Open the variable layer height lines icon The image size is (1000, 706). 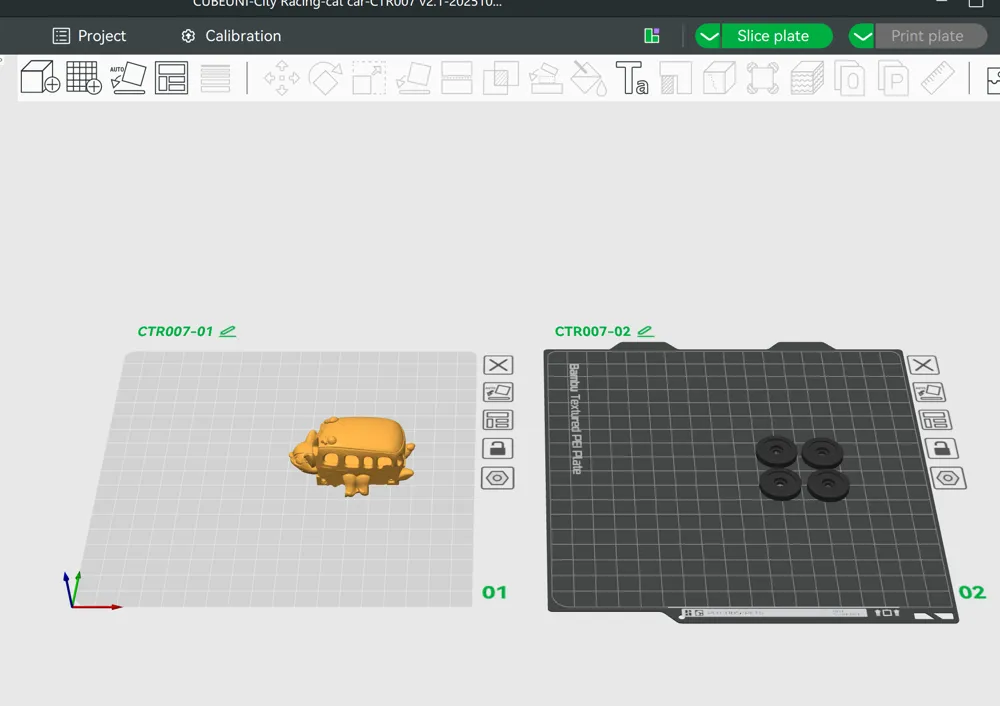(x=215, y=77)
